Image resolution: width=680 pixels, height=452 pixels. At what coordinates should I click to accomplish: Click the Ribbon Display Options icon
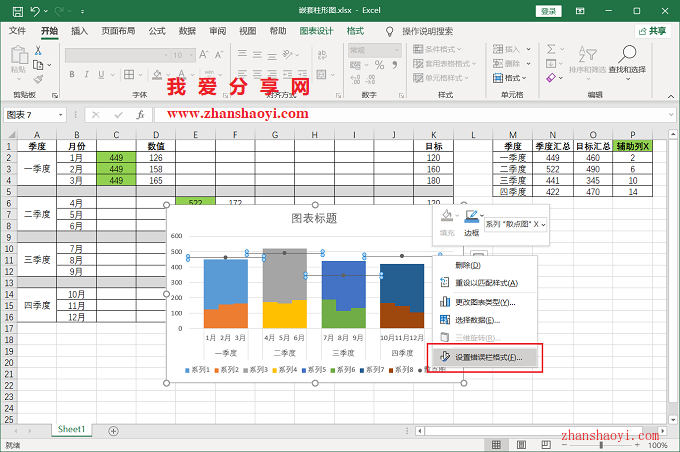point(580,11)
